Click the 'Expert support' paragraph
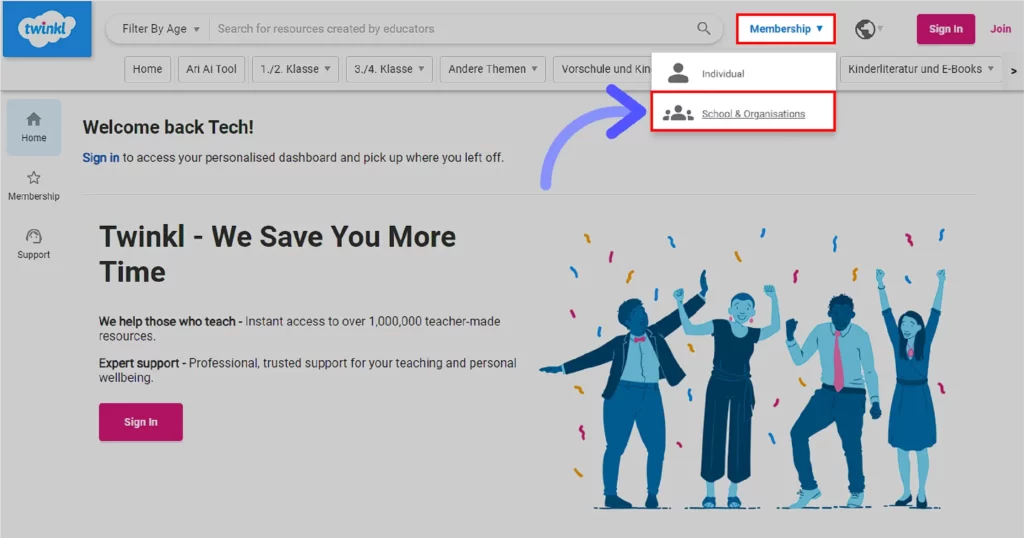The height and width of the screenshot is (538, 1024). [308, 370]
